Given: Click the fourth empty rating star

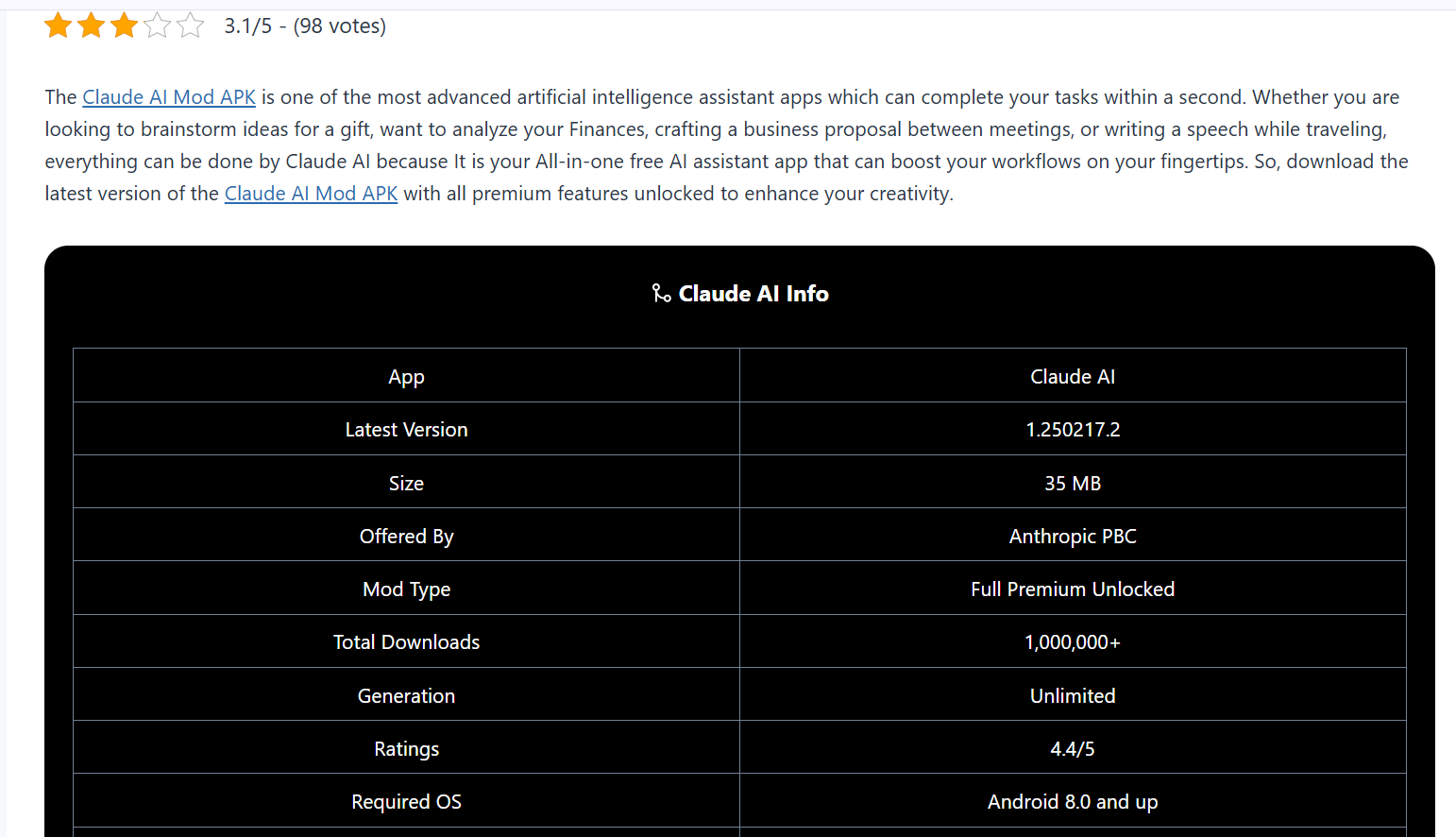Looking at the screenshot, I should pyautogui.click(x=158, y=26).
